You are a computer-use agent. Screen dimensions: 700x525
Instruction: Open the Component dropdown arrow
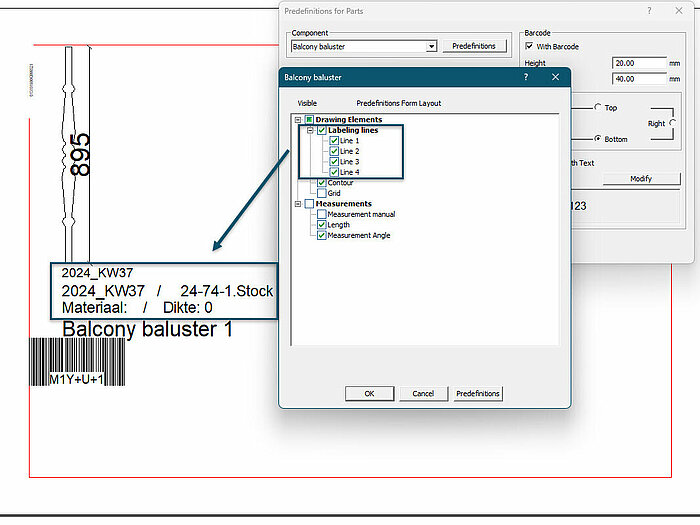tap(431, 46)
